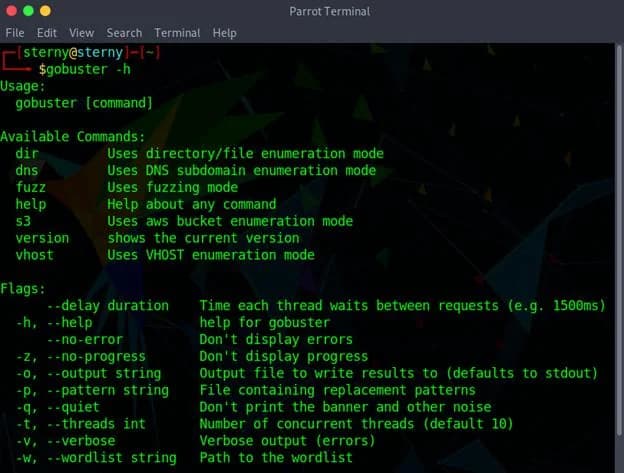Open the Help menu
The image size is (624, 473).
tap(224, 33)
